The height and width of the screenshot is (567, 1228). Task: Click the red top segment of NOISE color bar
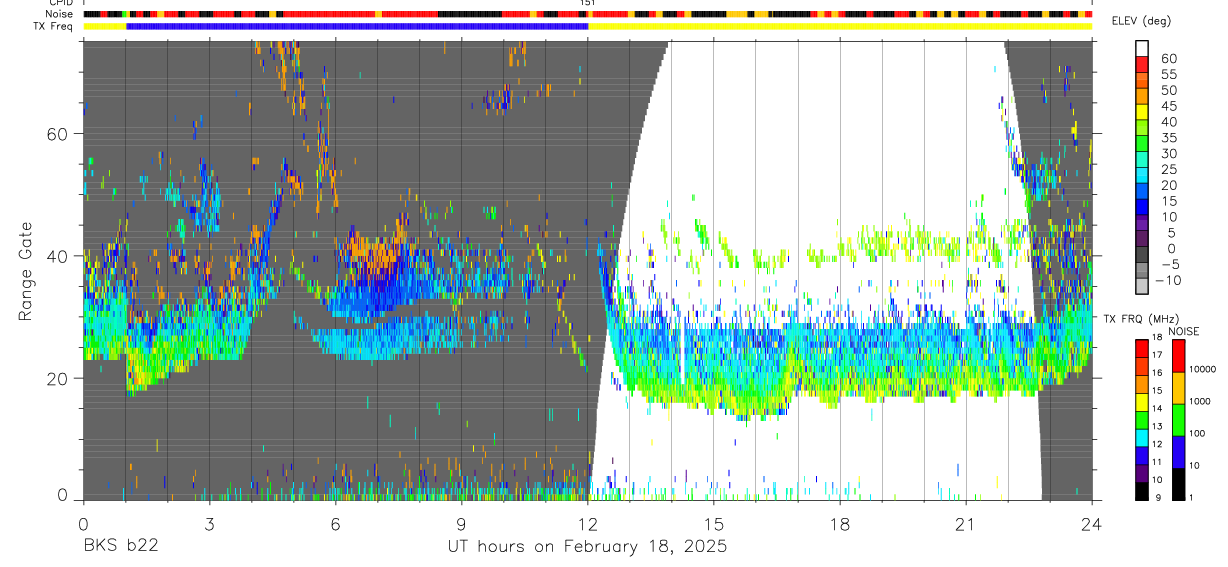tap(1178, 356)
